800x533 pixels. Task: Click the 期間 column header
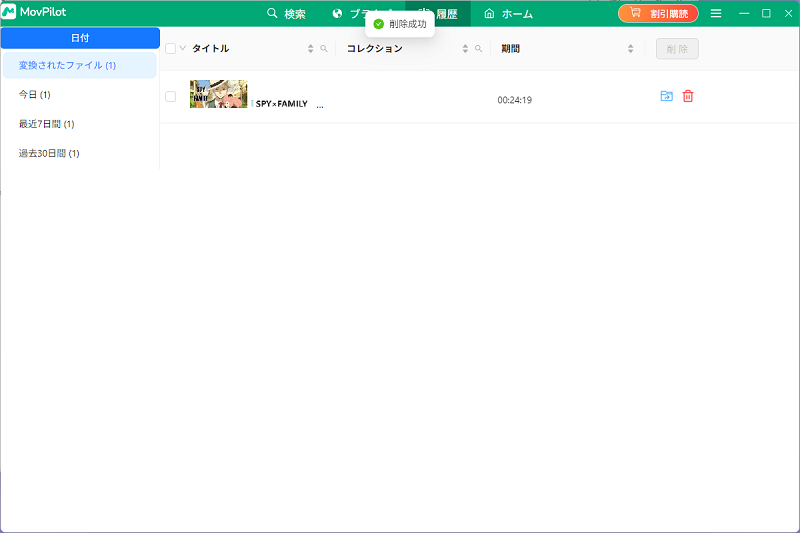[510, 48]
